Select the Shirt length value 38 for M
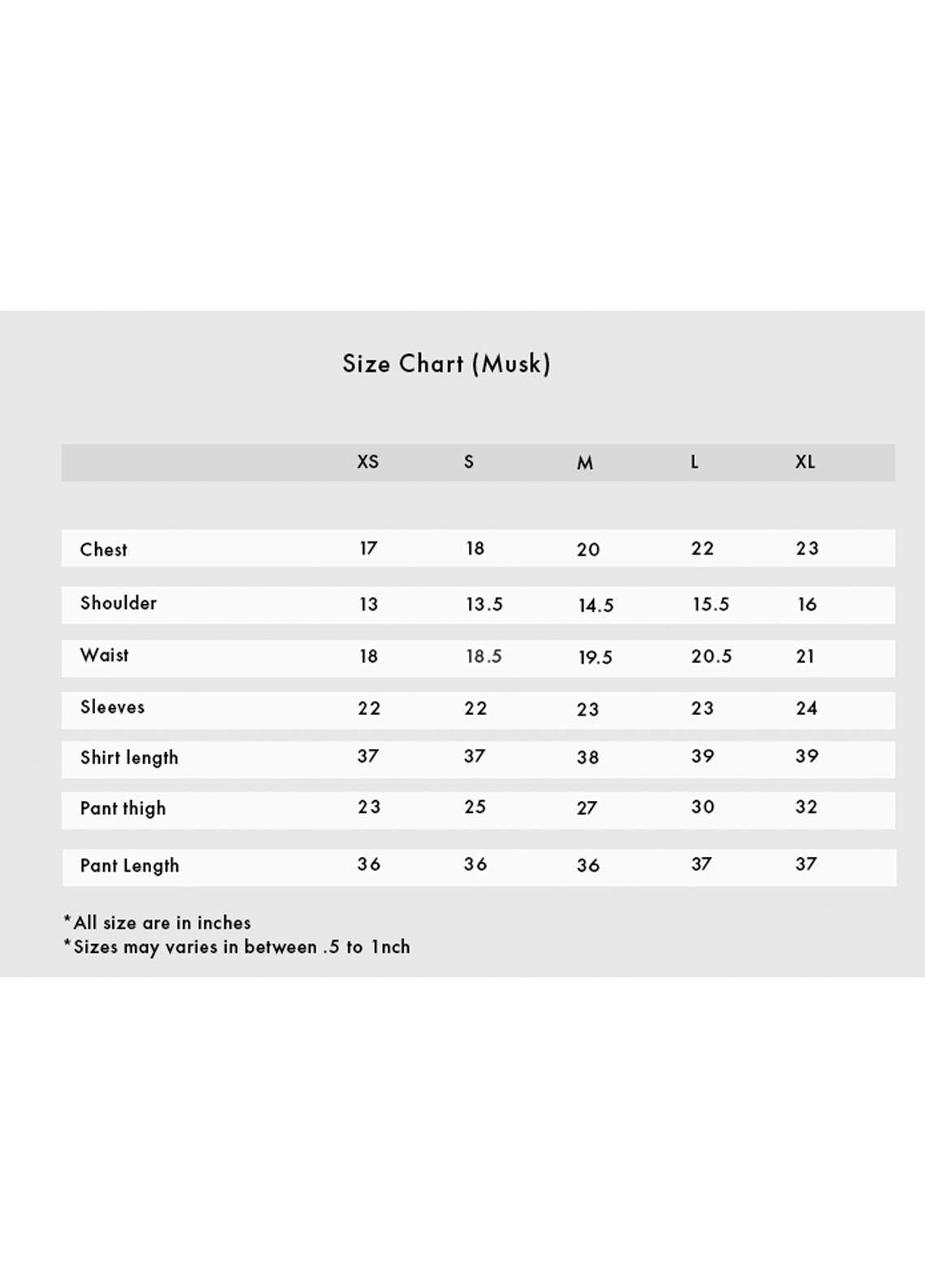The height and width of the screenshot is (1288, 925). pos(588,758)
